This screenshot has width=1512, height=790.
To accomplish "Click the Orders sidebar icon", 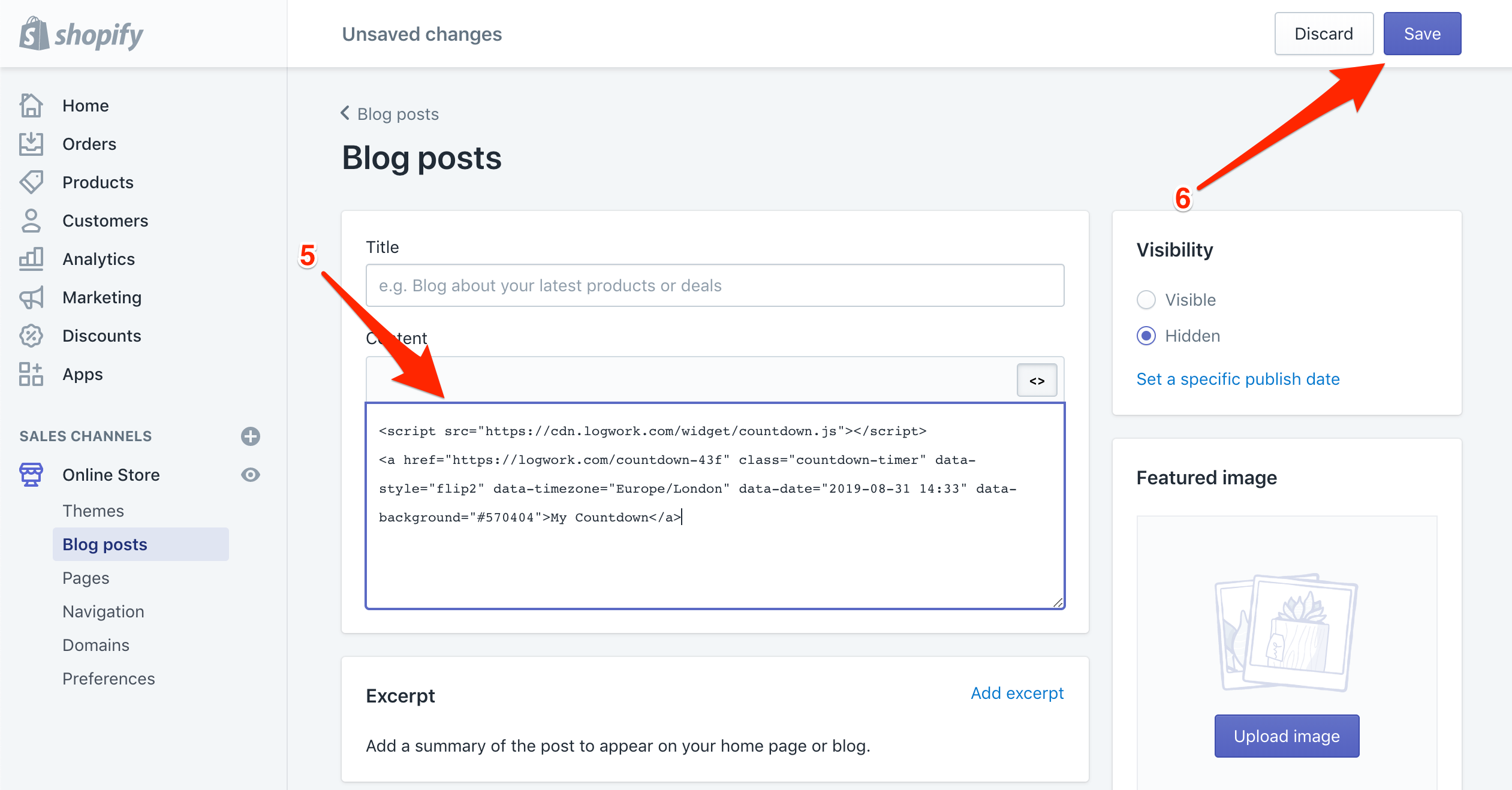I will (30, 143).
